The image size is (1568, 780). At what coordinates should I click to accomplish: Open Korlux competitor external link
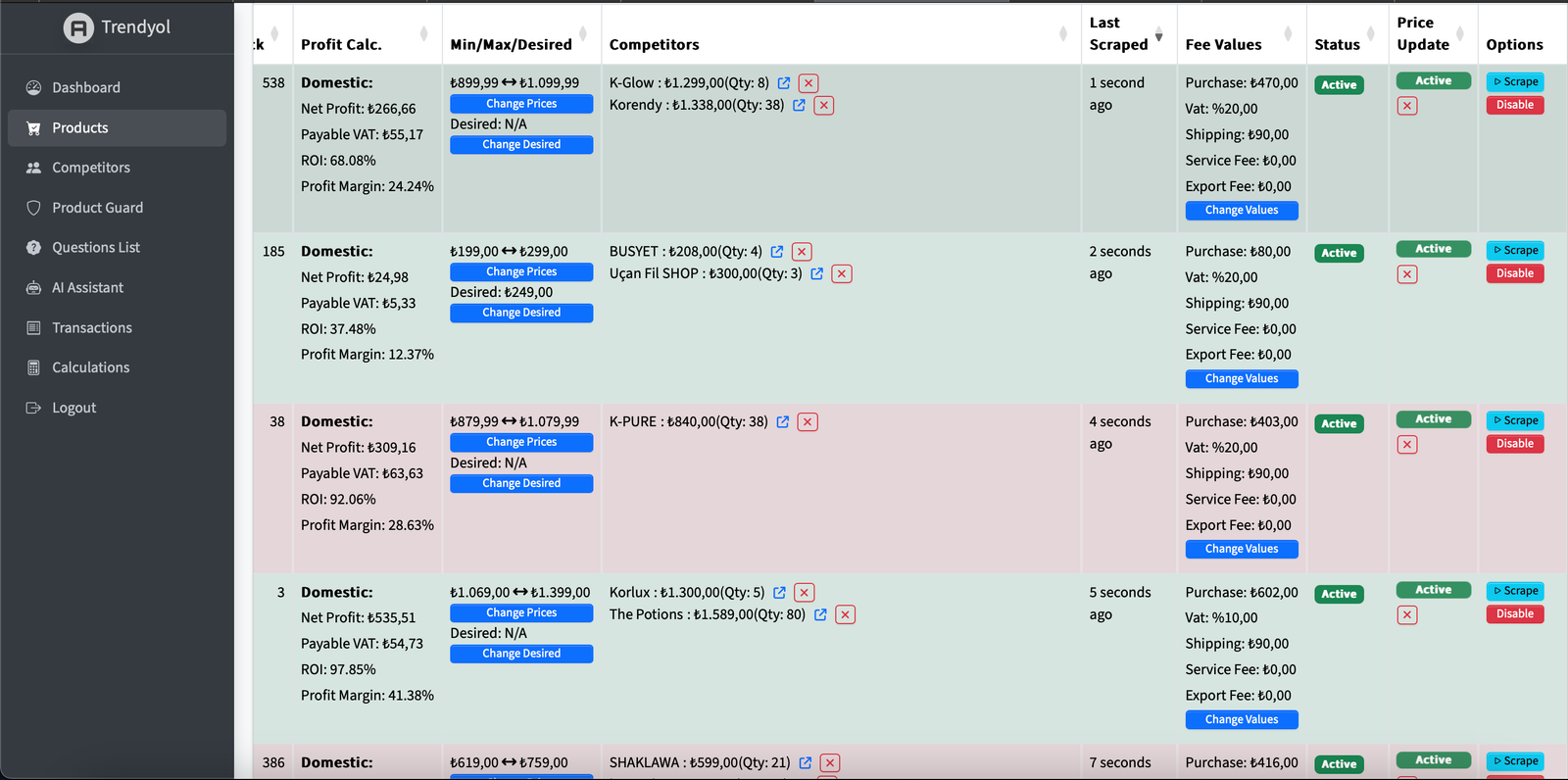pyautogui.click(x=780, y=593)
